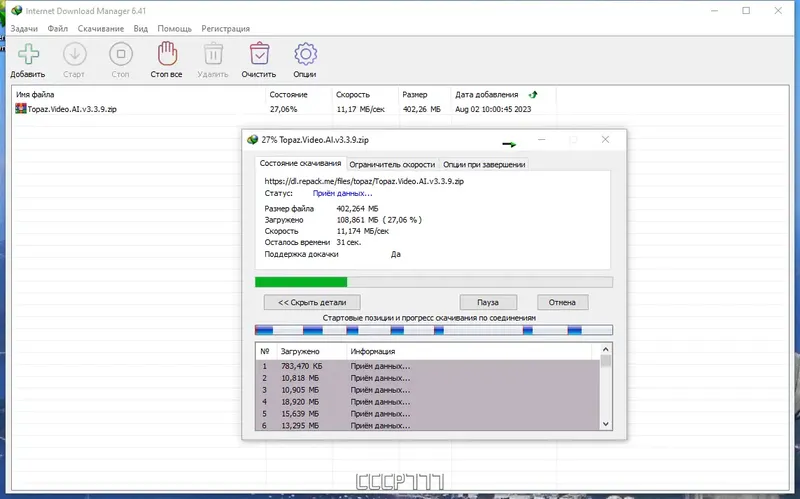Select connection 1 row with 783,470 КБ

coord(428,366)
